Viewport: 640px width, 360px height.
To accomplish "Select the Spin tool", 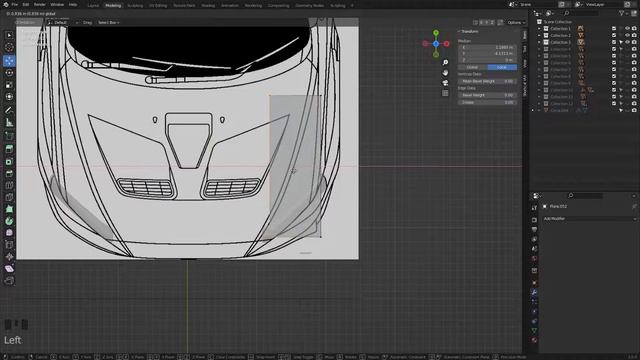I will (x=9, y=221).
